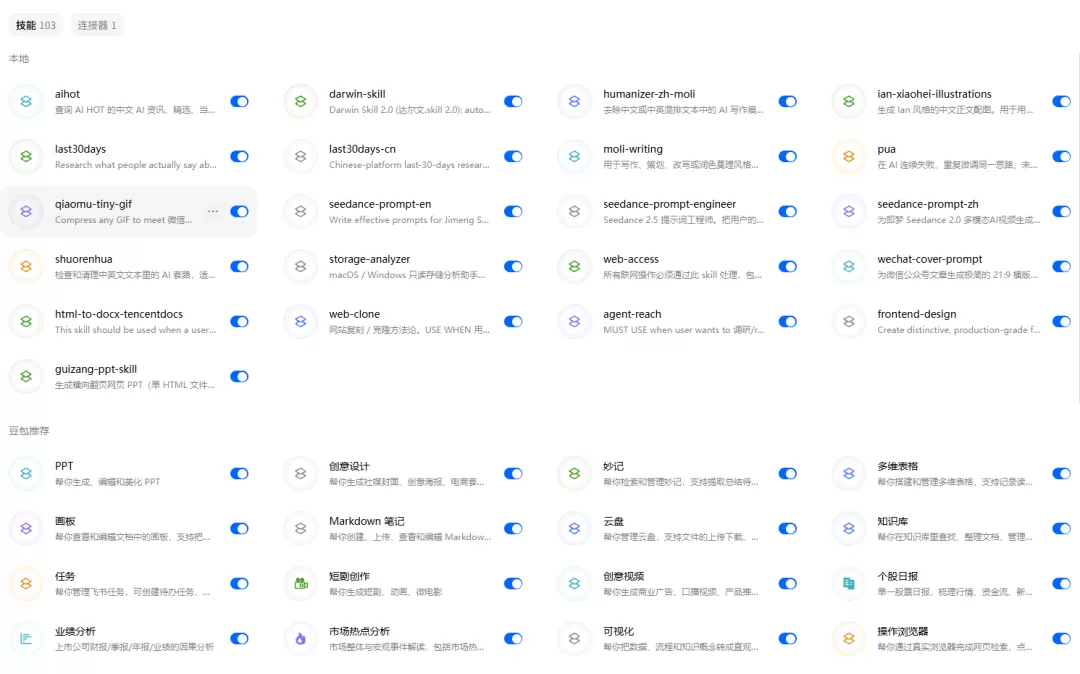Screen dimensions: 1080x674
Task: Click the PPT skill icon
Action: (x=26, y=474)
